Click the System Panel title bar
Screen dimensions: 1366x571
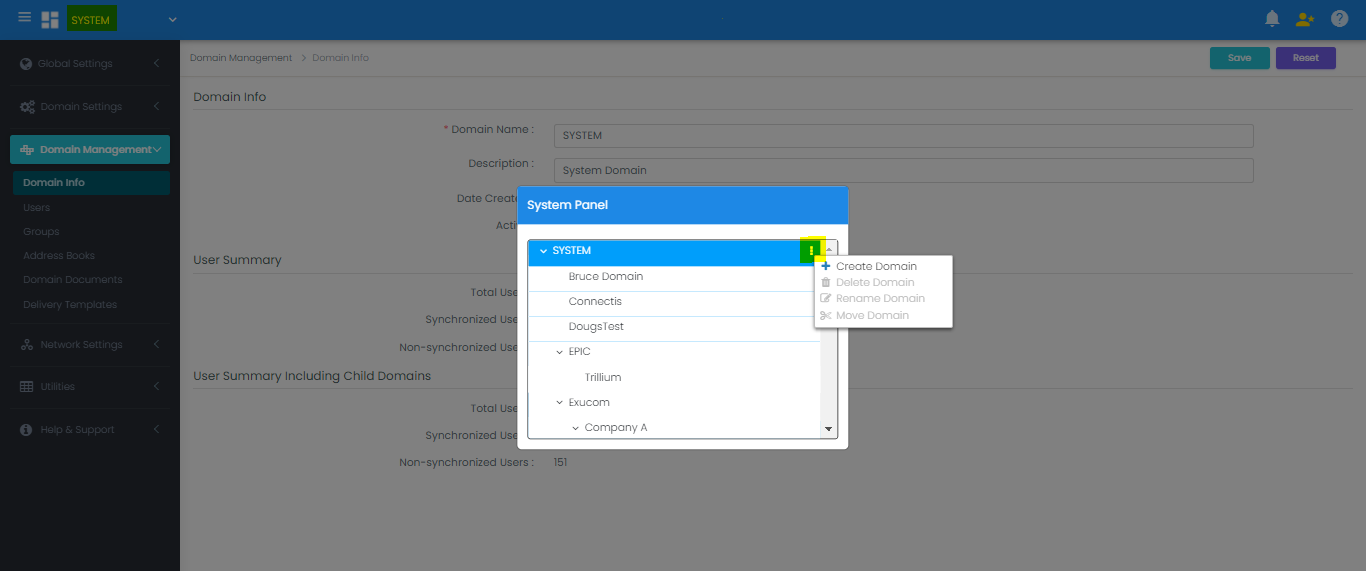pos(682,205)
